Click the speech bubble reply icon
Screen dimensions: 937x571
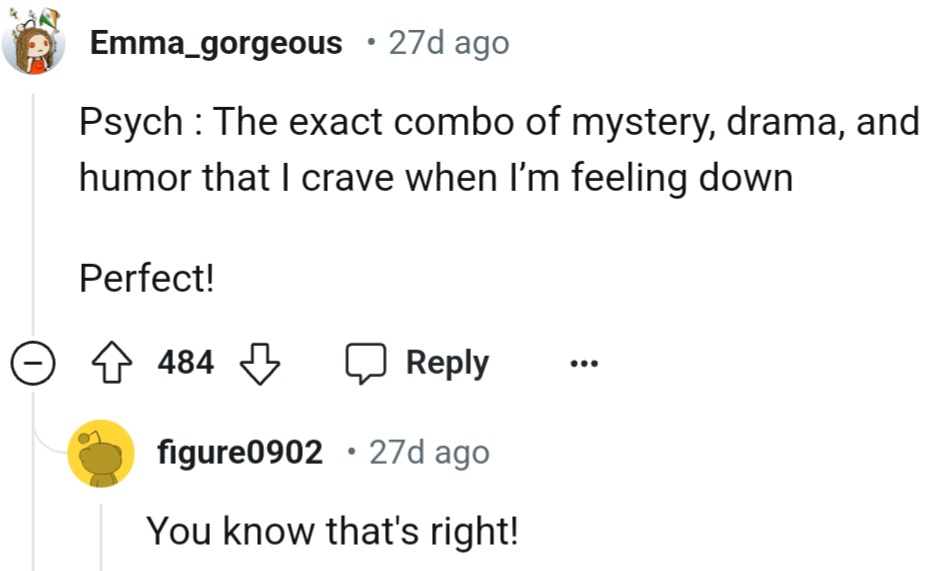click(366, 363)
